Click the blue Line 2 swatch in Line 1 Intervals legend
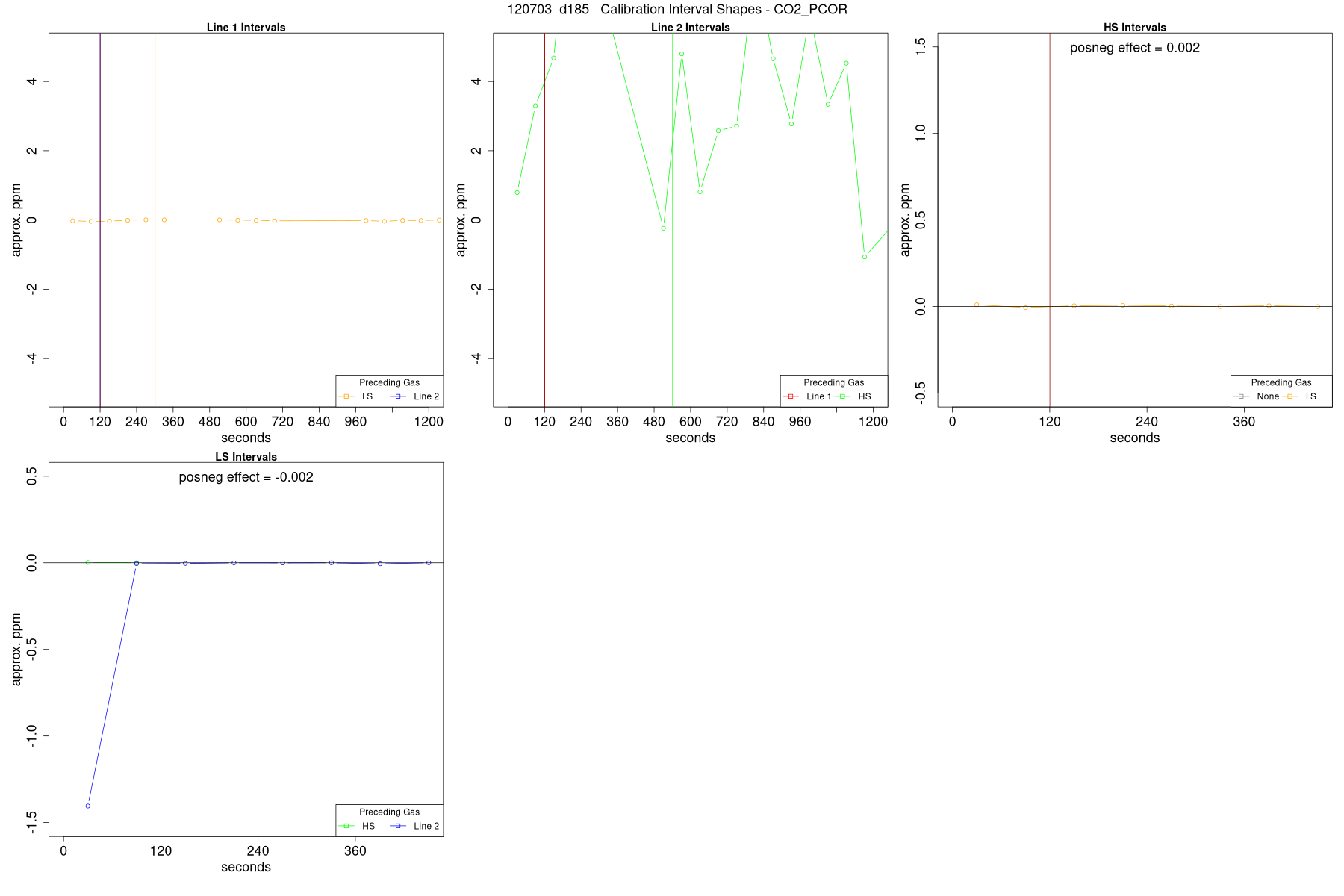Image resolution: width=1344 pixels, height=896 pixels. [x=399, y=396]
